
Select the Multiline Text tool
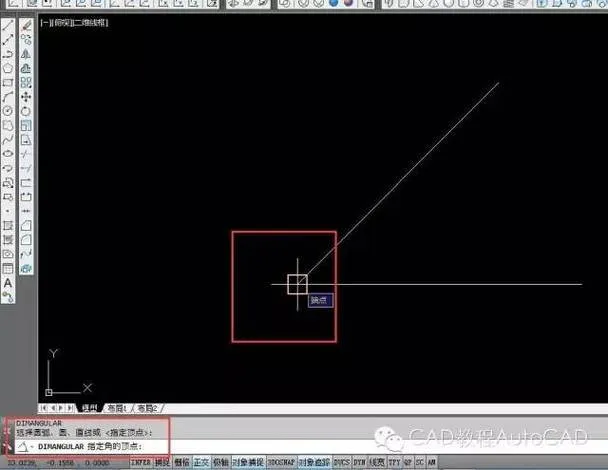coord(8,283)
